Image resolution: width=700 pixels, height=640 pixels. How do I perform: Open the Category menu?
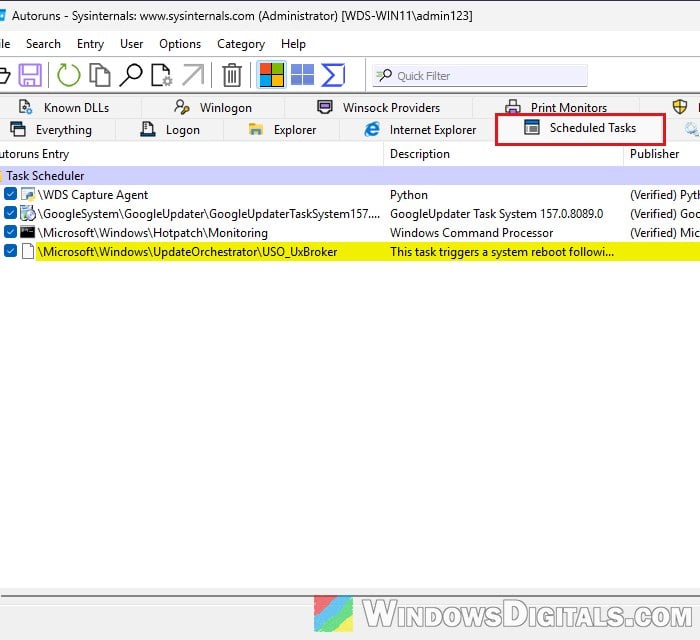(241, 44)
